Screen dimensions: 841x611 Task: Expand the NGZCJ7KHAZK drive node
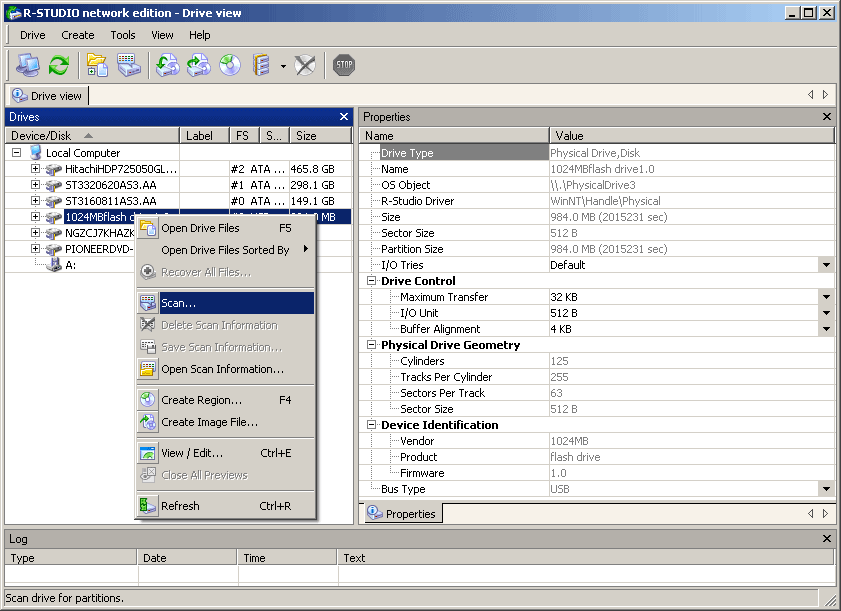35,233
